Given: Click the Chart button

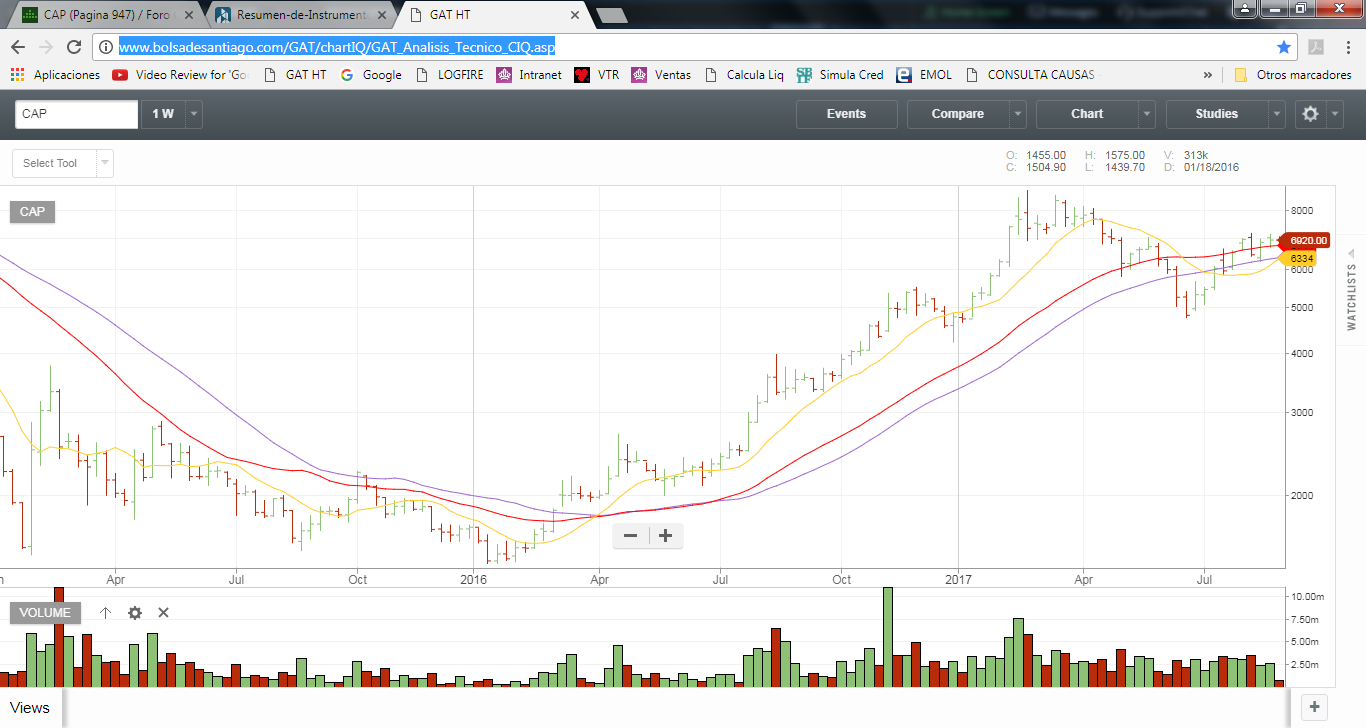Looking at the screenshot, I should (x=1087, y=114).
